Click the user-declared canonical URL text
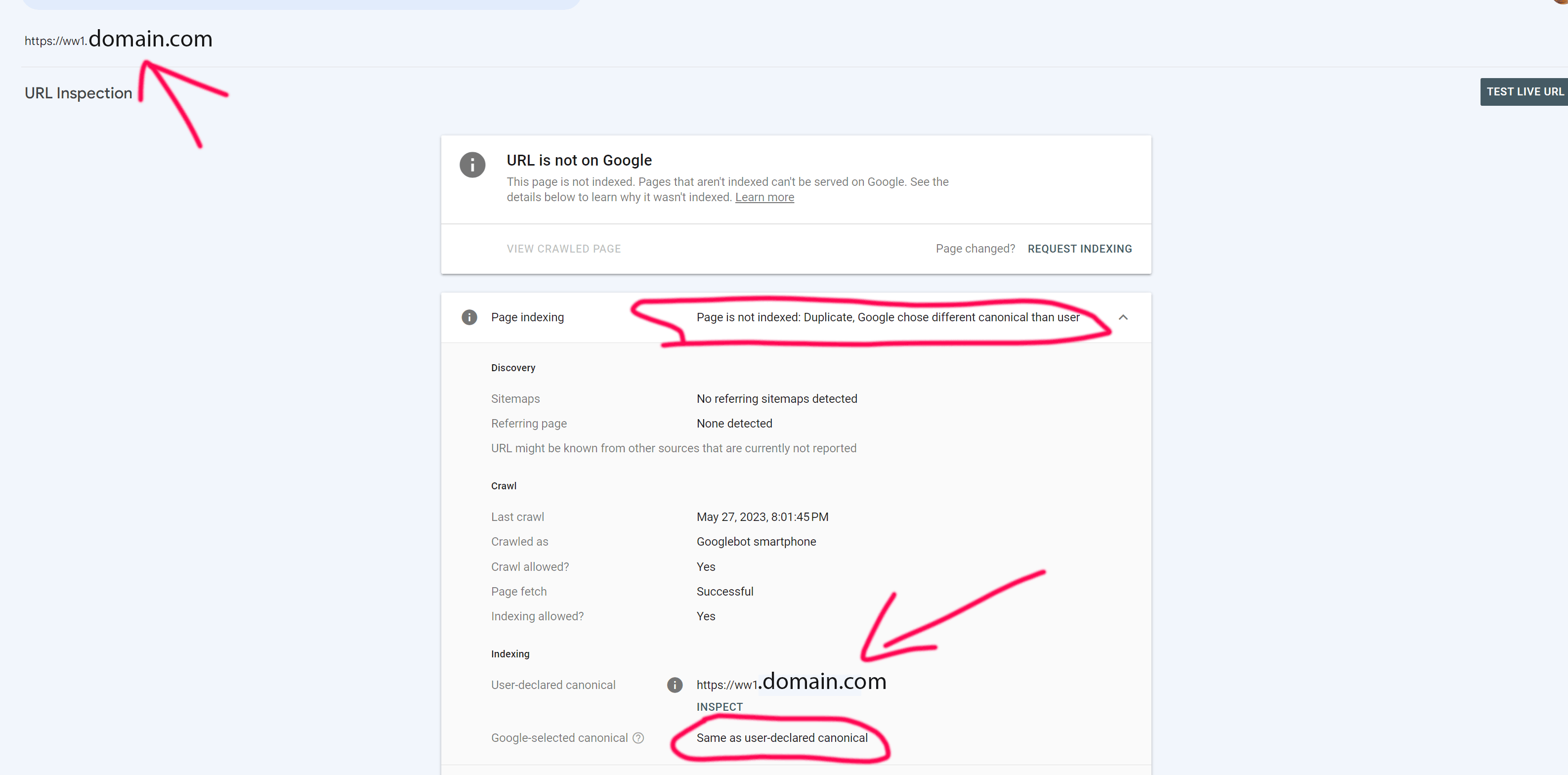Viewport: 1568px width, 775px height. pyautogui.click(x=791, y=682)
